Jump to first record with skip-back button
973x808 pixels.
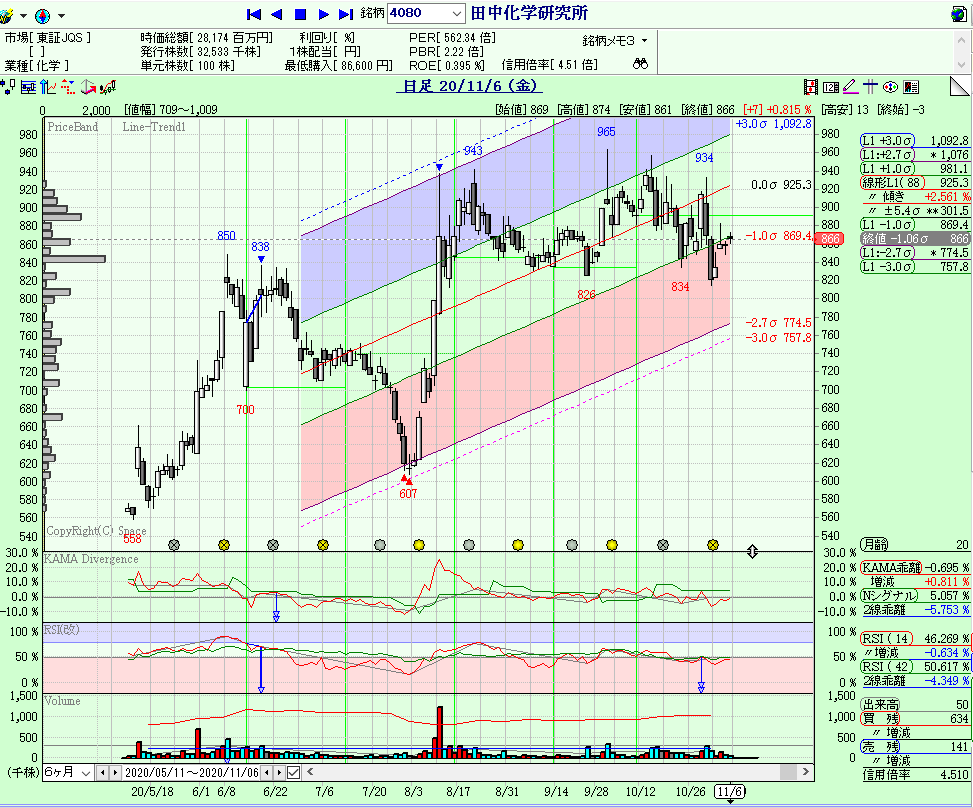pyautogui.click(x=253, y=14)
